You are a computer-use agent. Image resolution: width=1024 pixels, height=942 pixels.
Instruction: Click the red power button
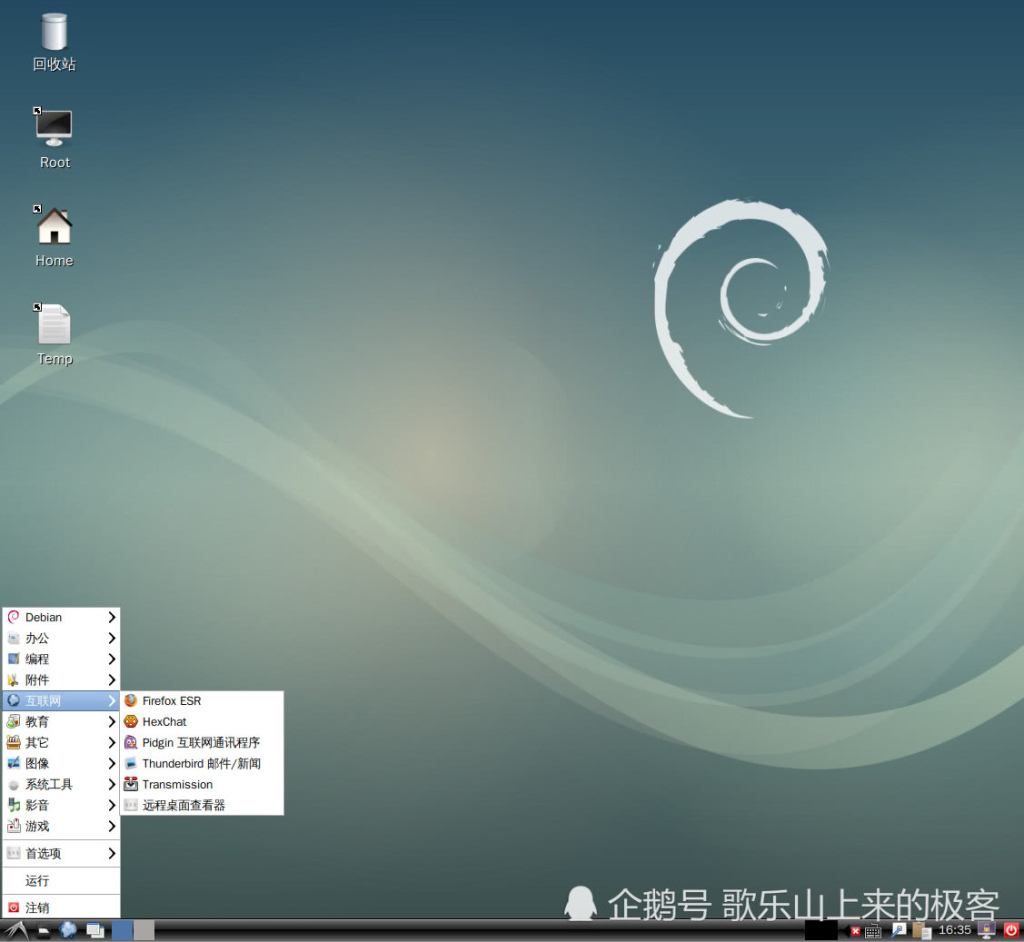point(1011,930)
